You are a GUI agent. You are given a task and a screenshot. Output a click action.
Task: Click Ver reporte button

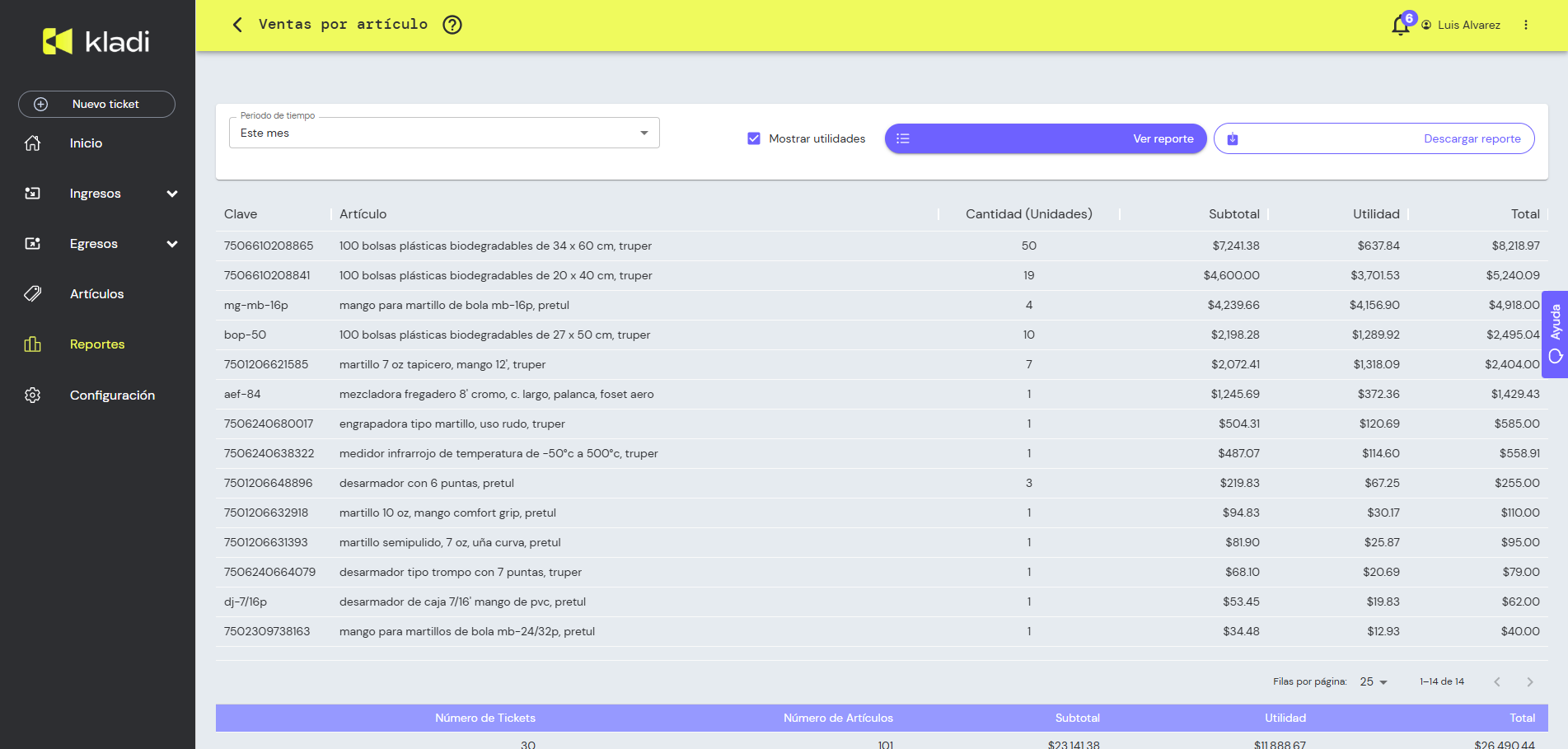click(1046, 138)
